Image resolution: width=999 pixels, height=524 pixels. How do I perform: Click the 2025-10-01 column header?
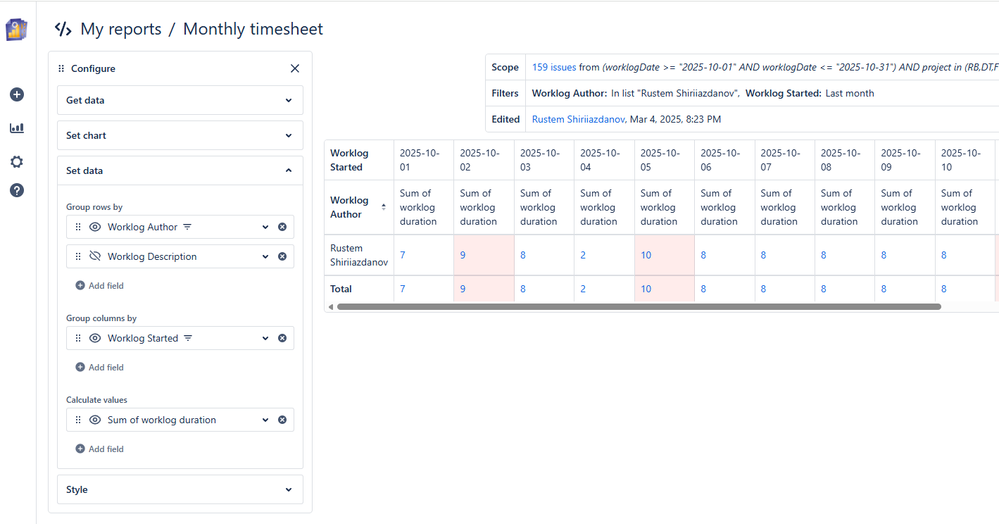point(424,160)
